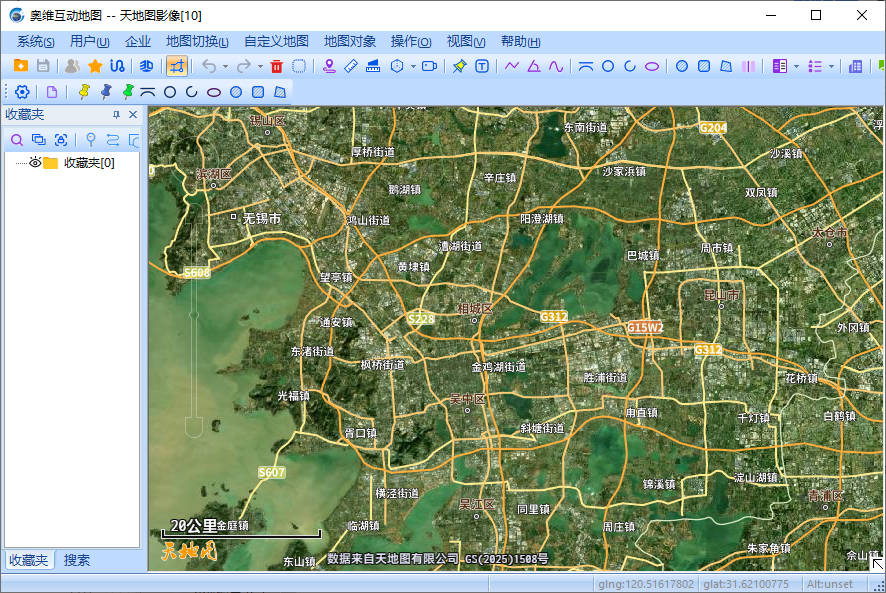Click the red delete trash icon
This screenshot has height=593, width=886.
tap(277, 66)
